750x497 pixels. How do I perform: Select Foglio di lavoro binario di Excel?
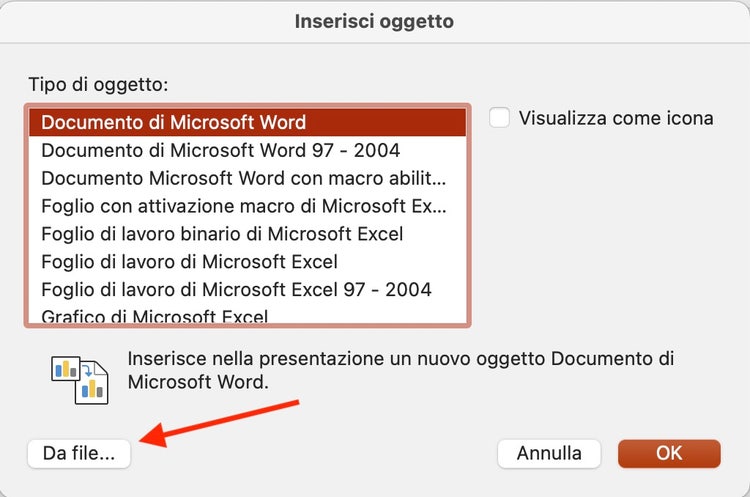(222, 235)
